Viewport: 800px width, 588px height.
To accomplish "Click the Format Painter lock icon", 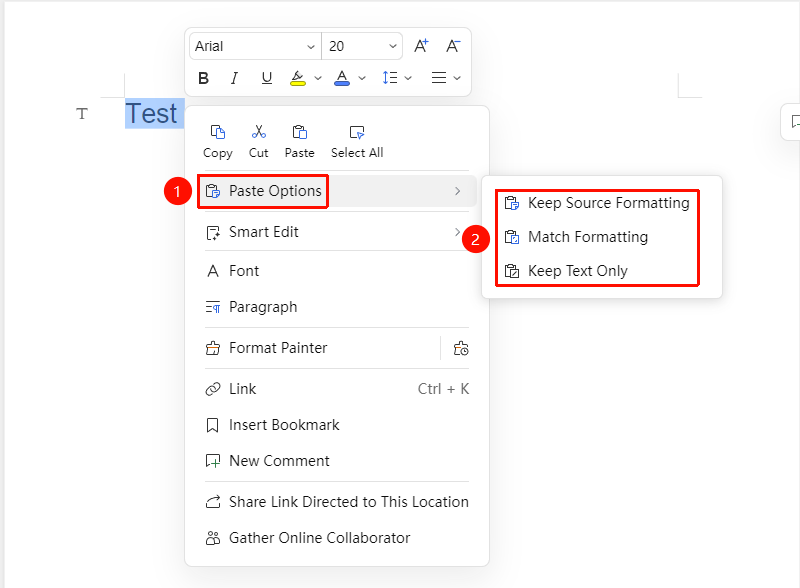I will tap(461, 348).
